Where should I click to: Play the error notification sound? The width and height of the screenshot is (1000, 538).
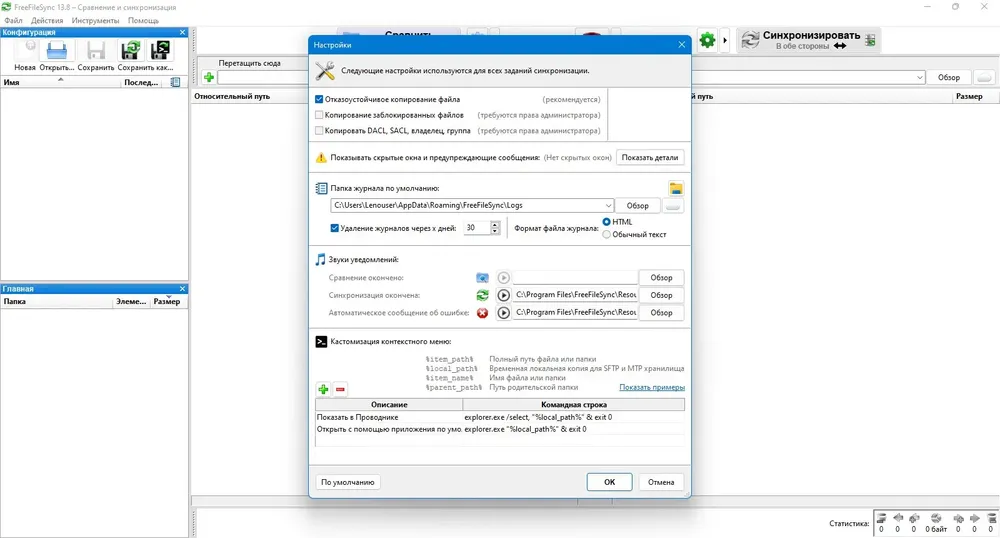503,313
